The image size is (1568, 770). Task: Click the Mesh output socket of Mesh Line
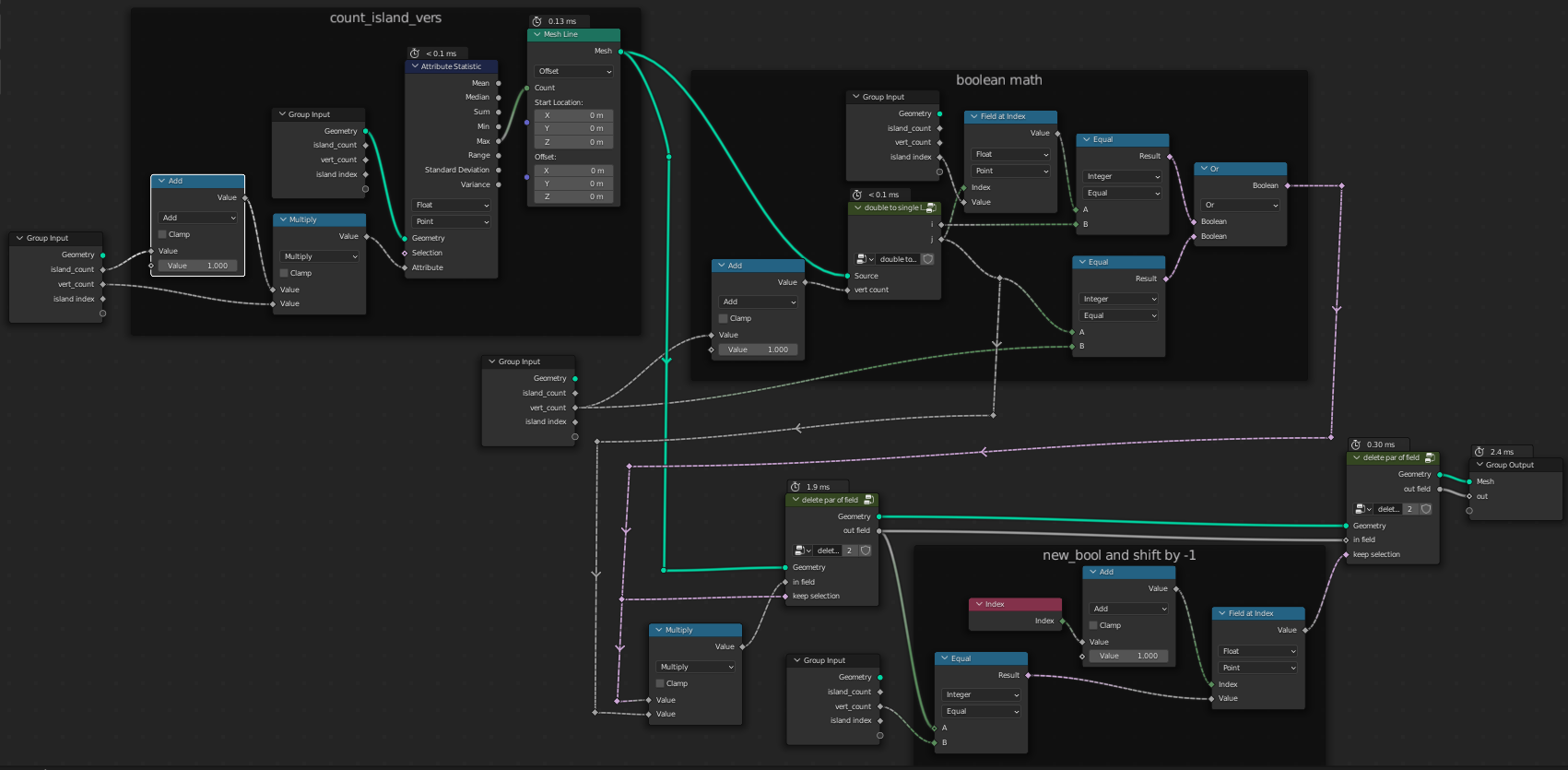[620, 52]
